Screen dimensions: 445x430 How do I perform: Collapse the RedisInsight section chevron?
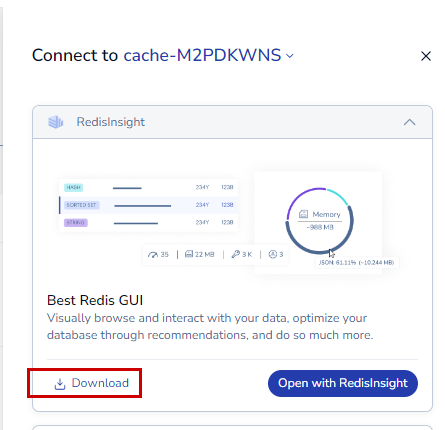[x=409, y=122]
